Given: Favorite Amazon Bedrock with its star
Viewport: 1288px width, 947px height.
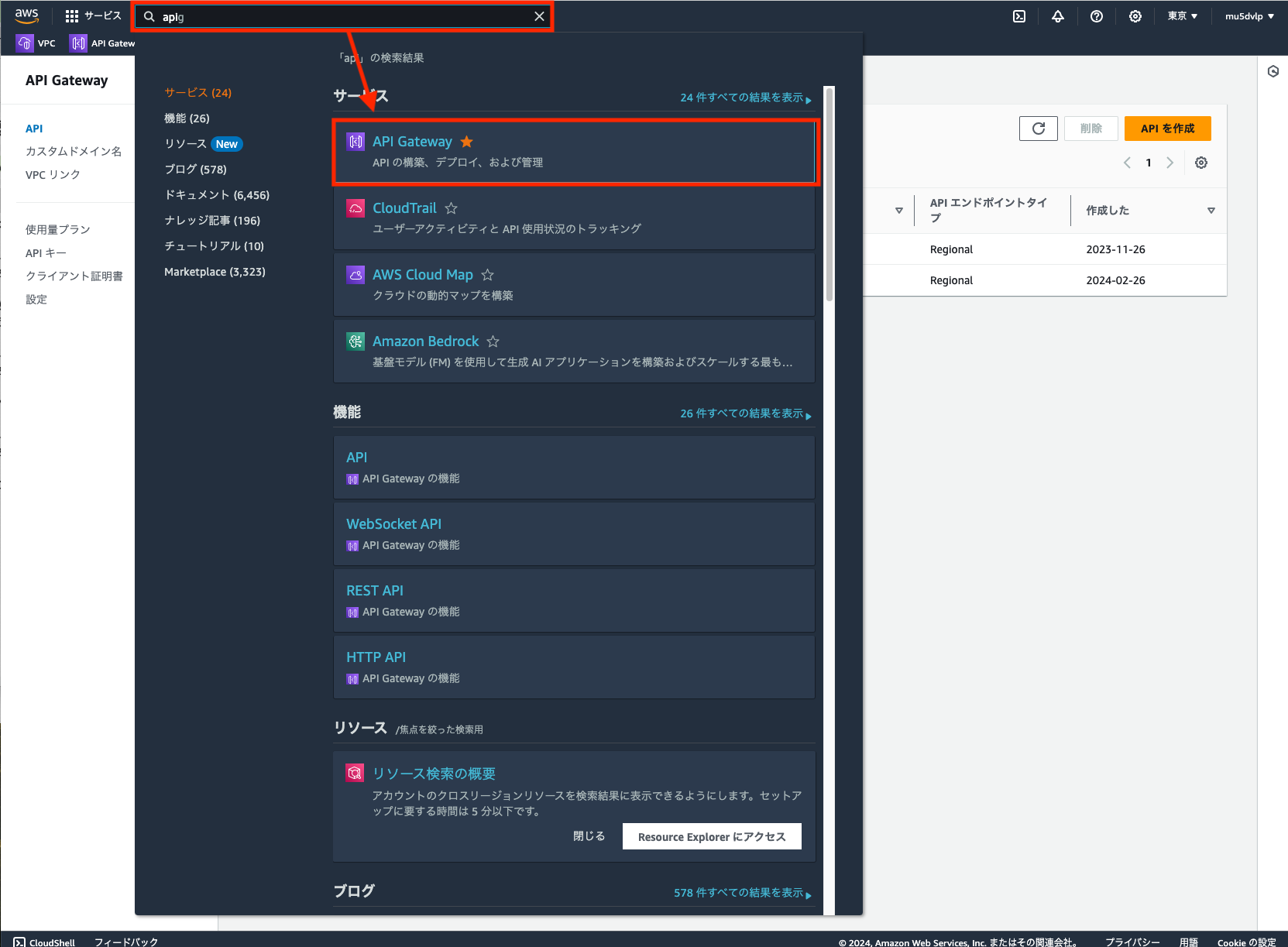Looking at the screenshot, I should (x=493, y=341).
